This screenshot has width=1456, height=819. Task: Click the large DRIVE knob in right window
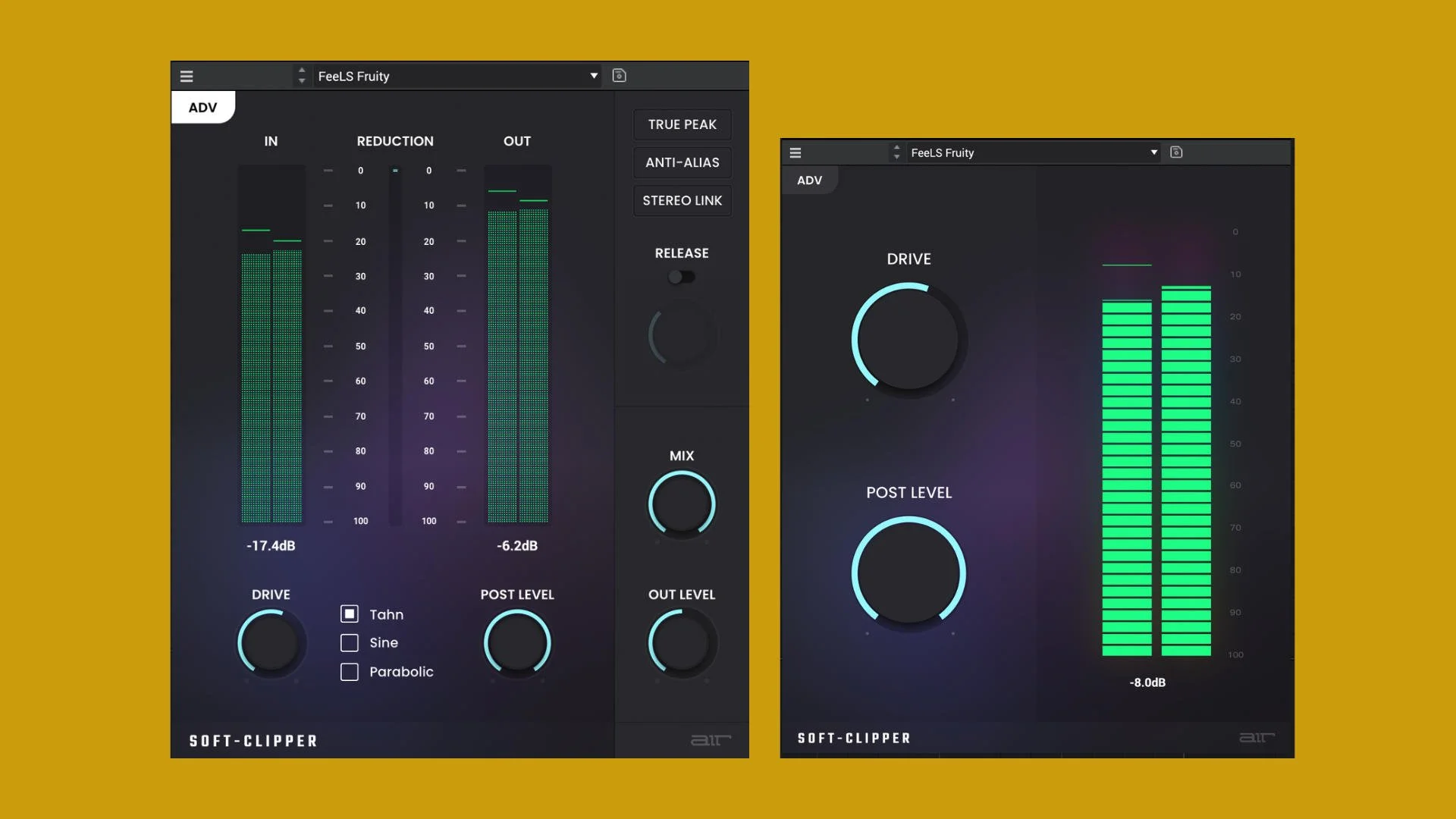(x=908, y=339)
